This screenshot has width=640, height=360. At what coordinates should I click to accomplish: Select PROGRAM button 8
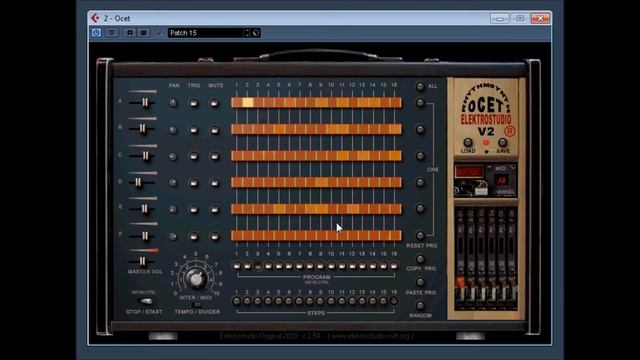click(x=310, y=266)
